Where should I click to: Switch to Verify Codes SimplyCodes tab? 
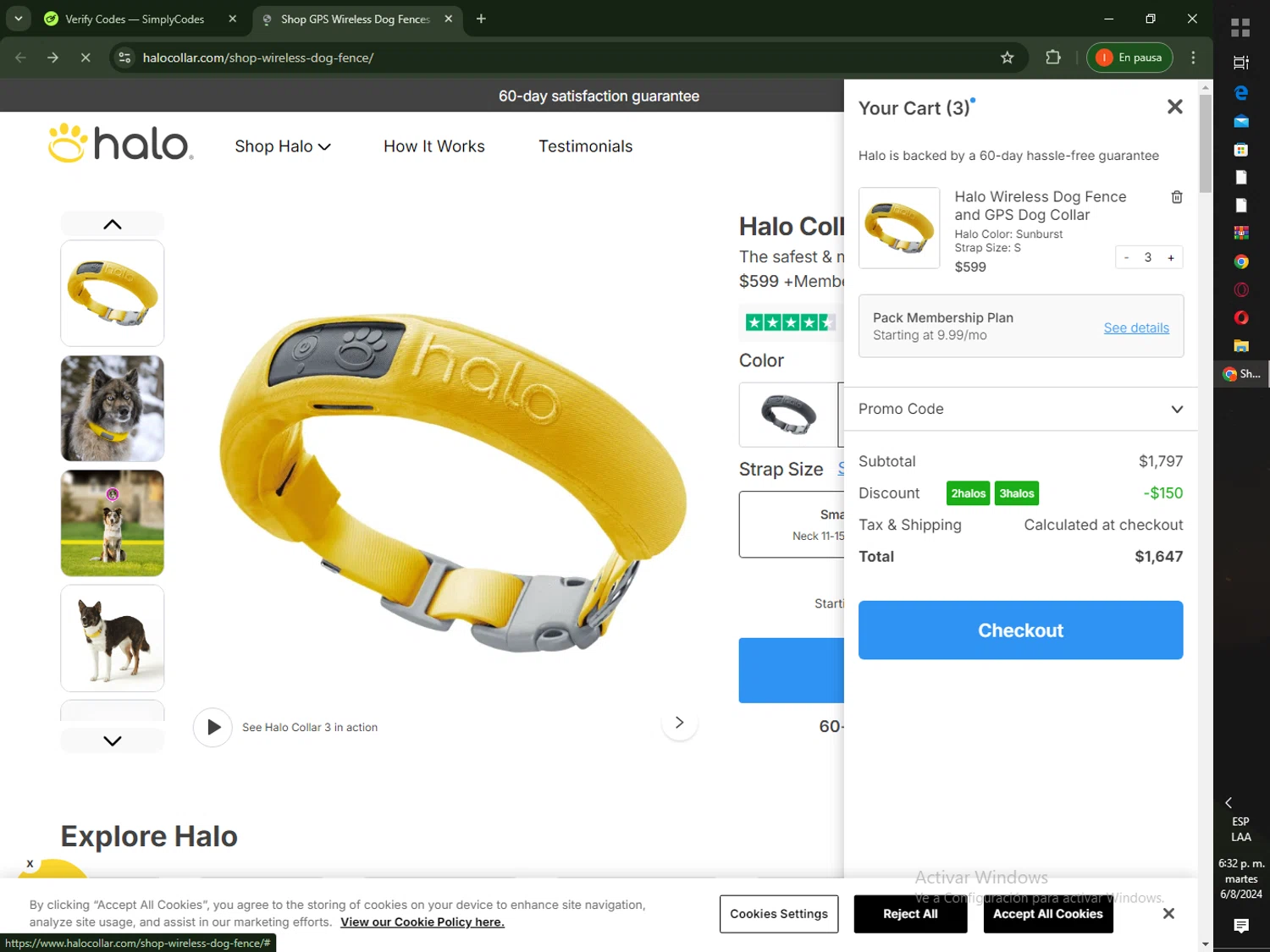[x=134, y=19]
